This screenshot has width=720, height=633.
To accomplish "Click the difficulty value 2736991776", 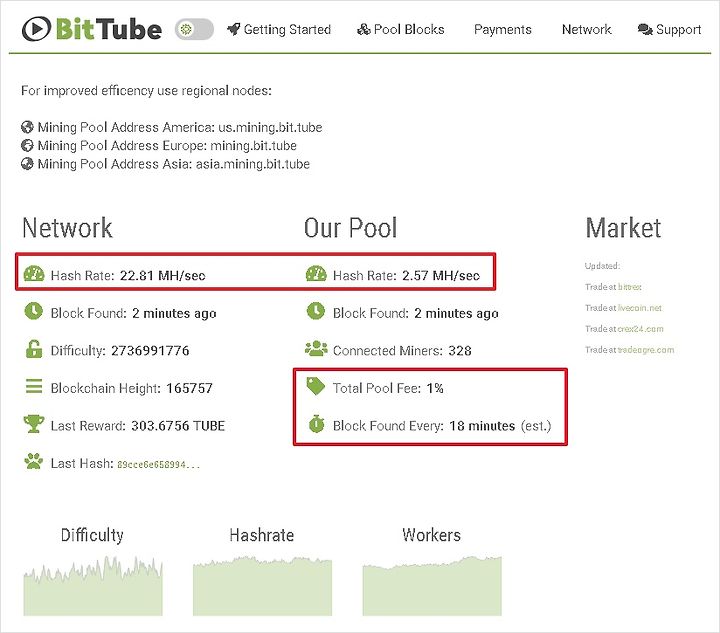I will [150, 351].
